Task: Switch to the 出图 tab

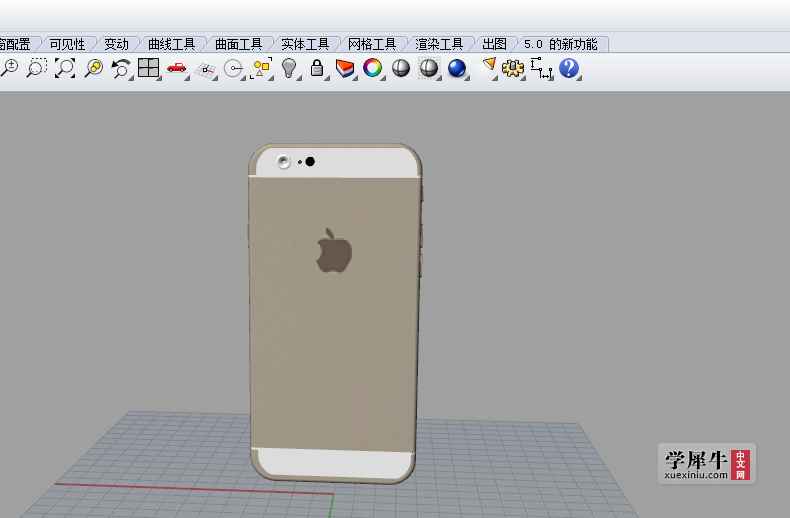Action: click(x=494, y=44)
